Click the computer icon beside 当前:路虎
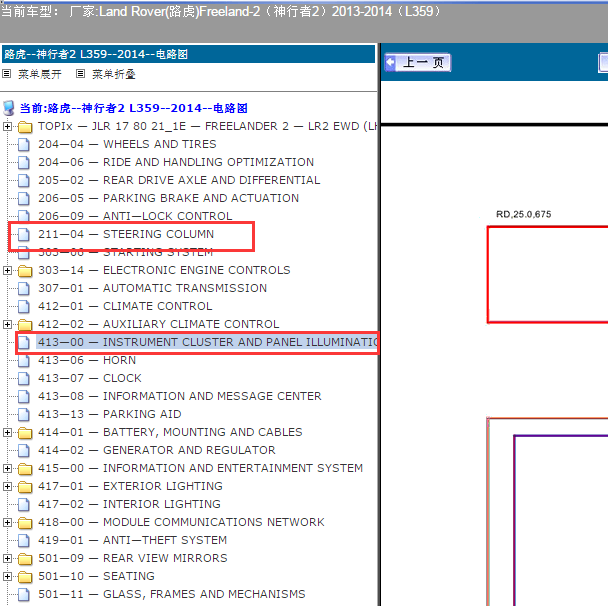The height and width of the screenshot is (606, 608). (9, 108)
